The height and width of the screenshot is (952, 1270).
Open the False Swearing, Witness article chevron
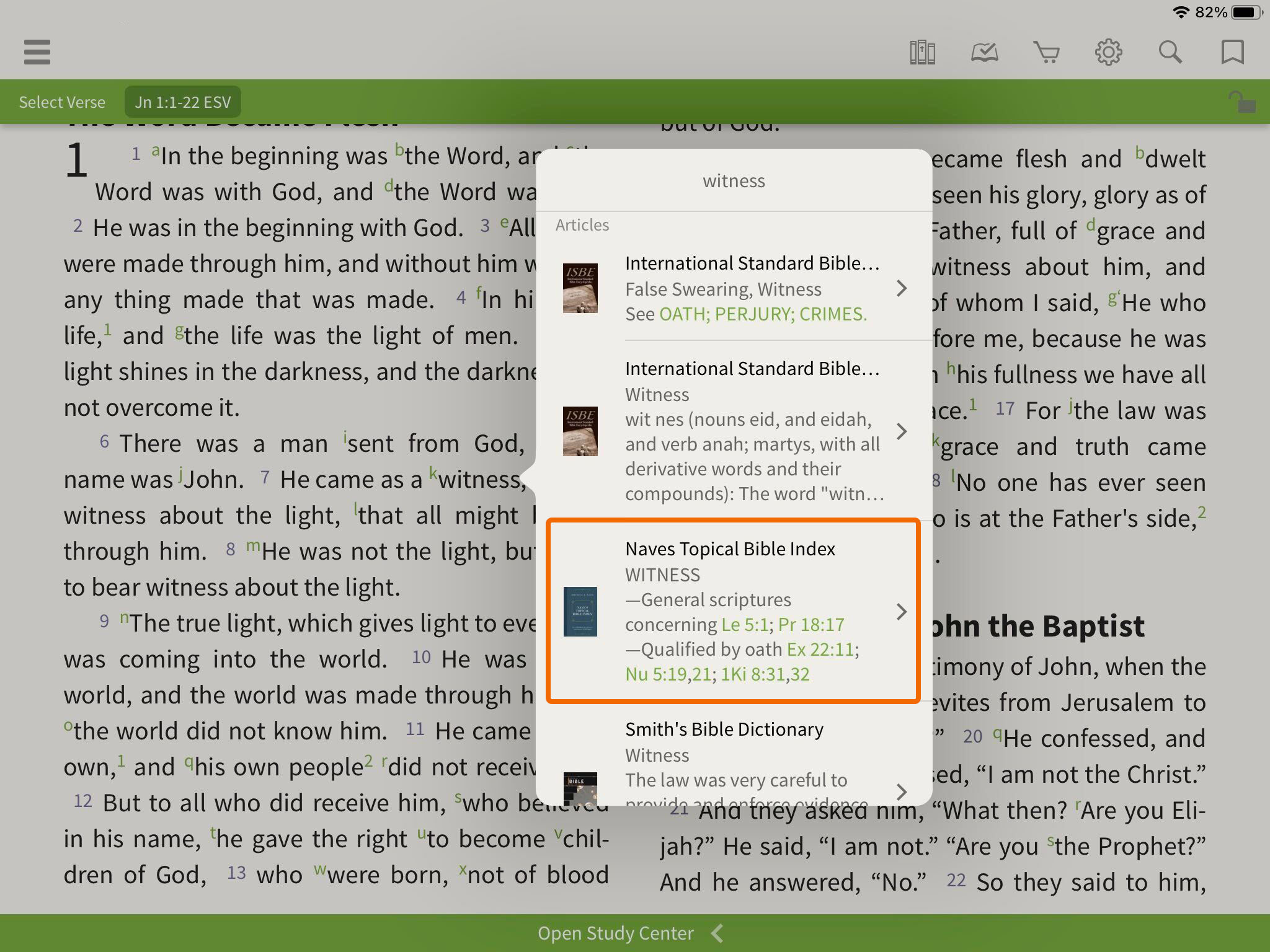[902, 288]
